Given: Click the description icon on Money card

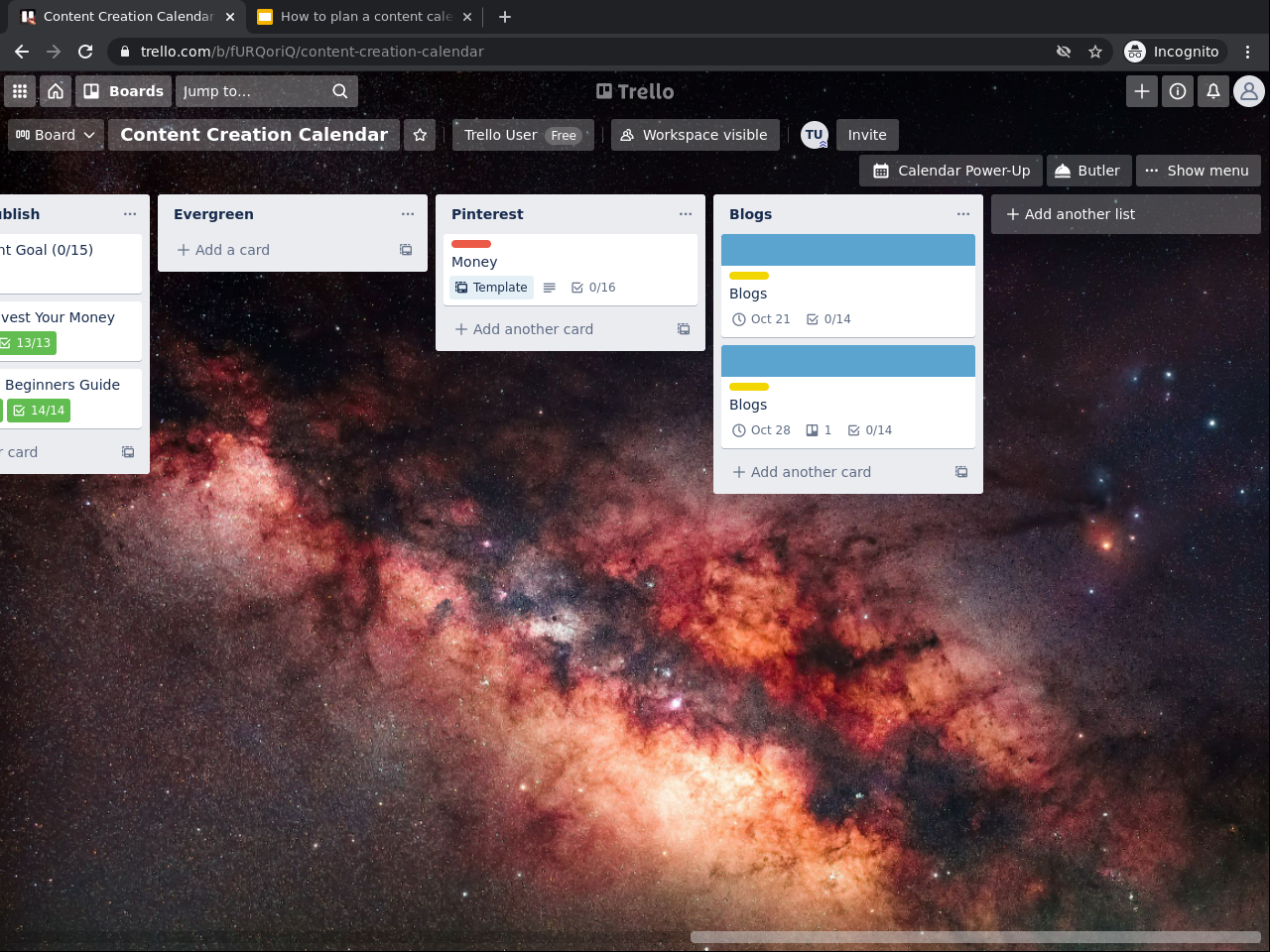Looking at the screenshot, I should tap(550, 288).
